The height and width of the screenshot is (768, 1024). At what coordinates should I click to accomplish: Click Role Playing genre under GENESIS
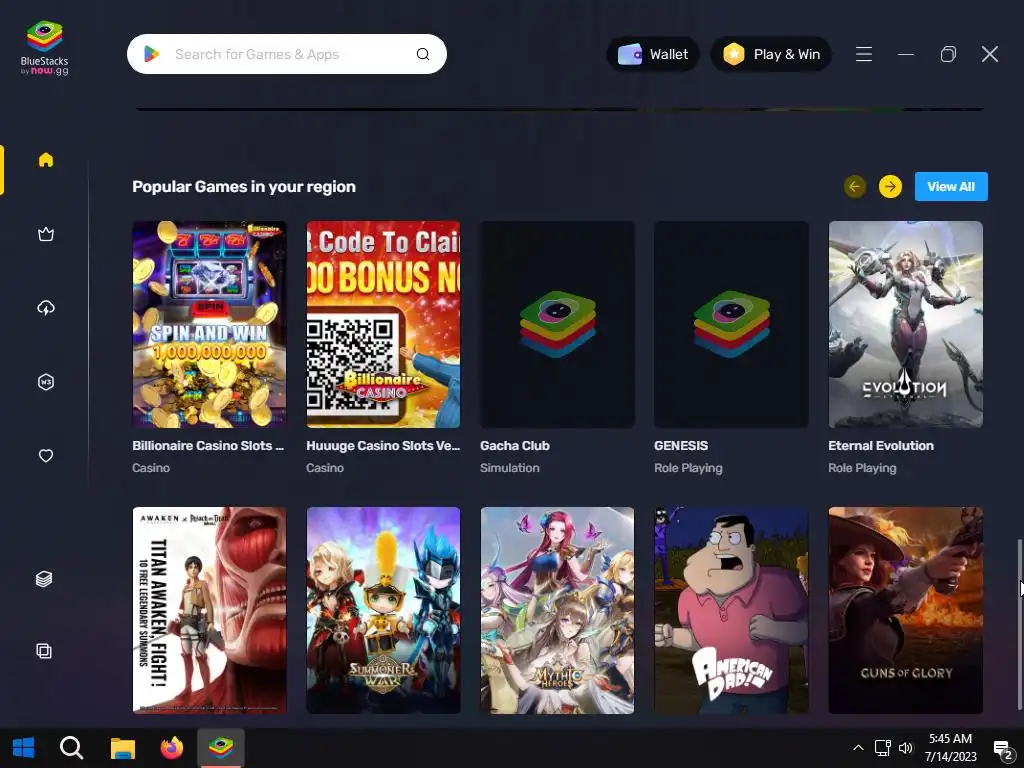click(688, 468)
